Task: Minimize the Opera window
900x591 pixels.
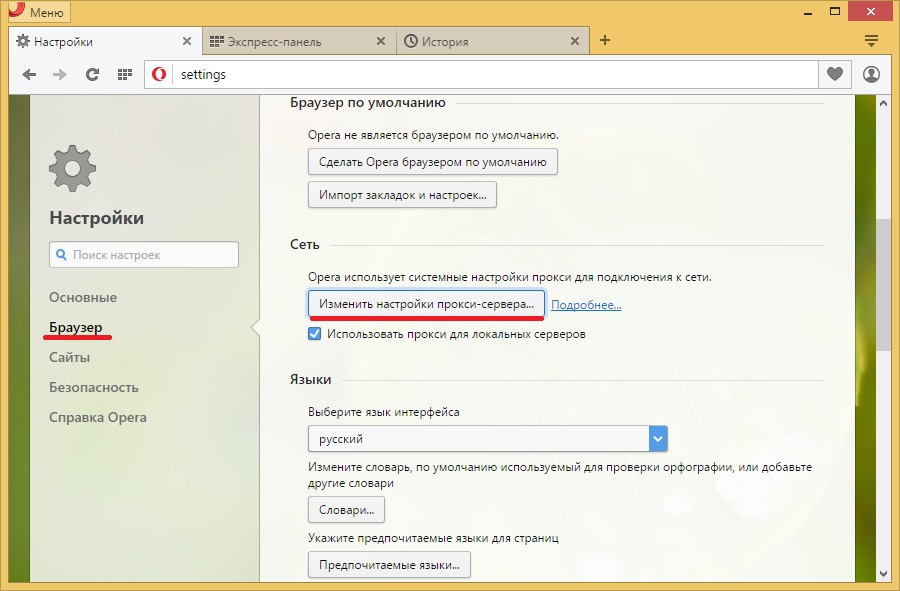Action: coord(808,12)
